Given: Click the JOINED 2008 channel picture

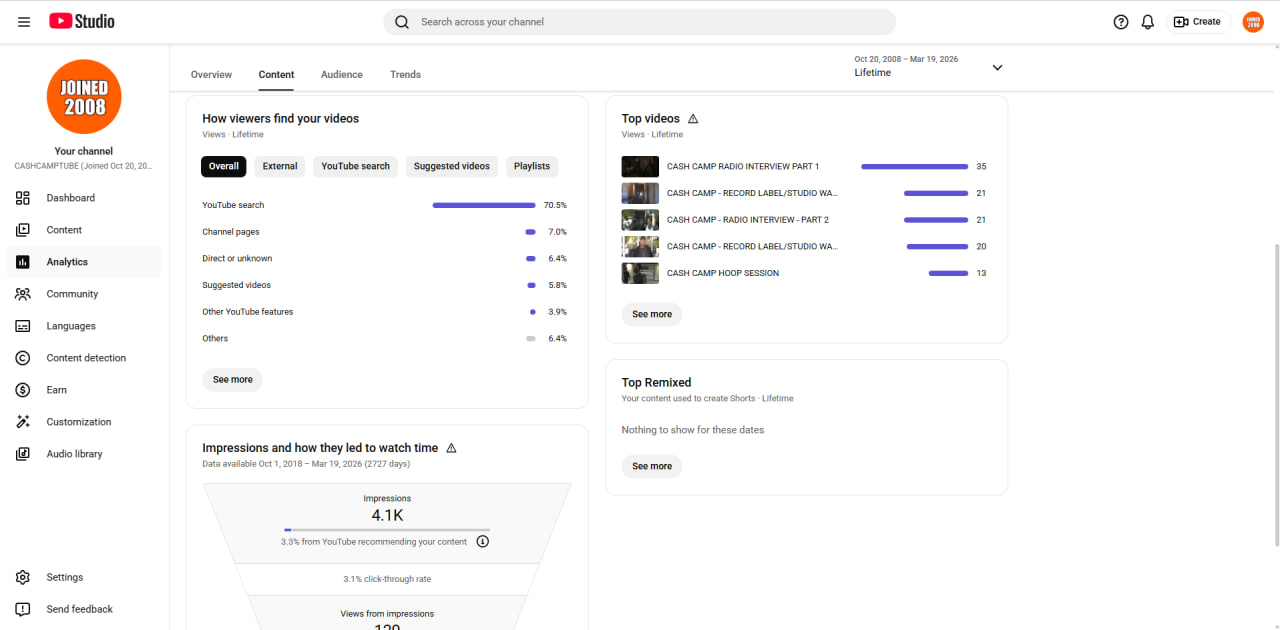Looking at the screenshot, I should [x=84, y=97].
